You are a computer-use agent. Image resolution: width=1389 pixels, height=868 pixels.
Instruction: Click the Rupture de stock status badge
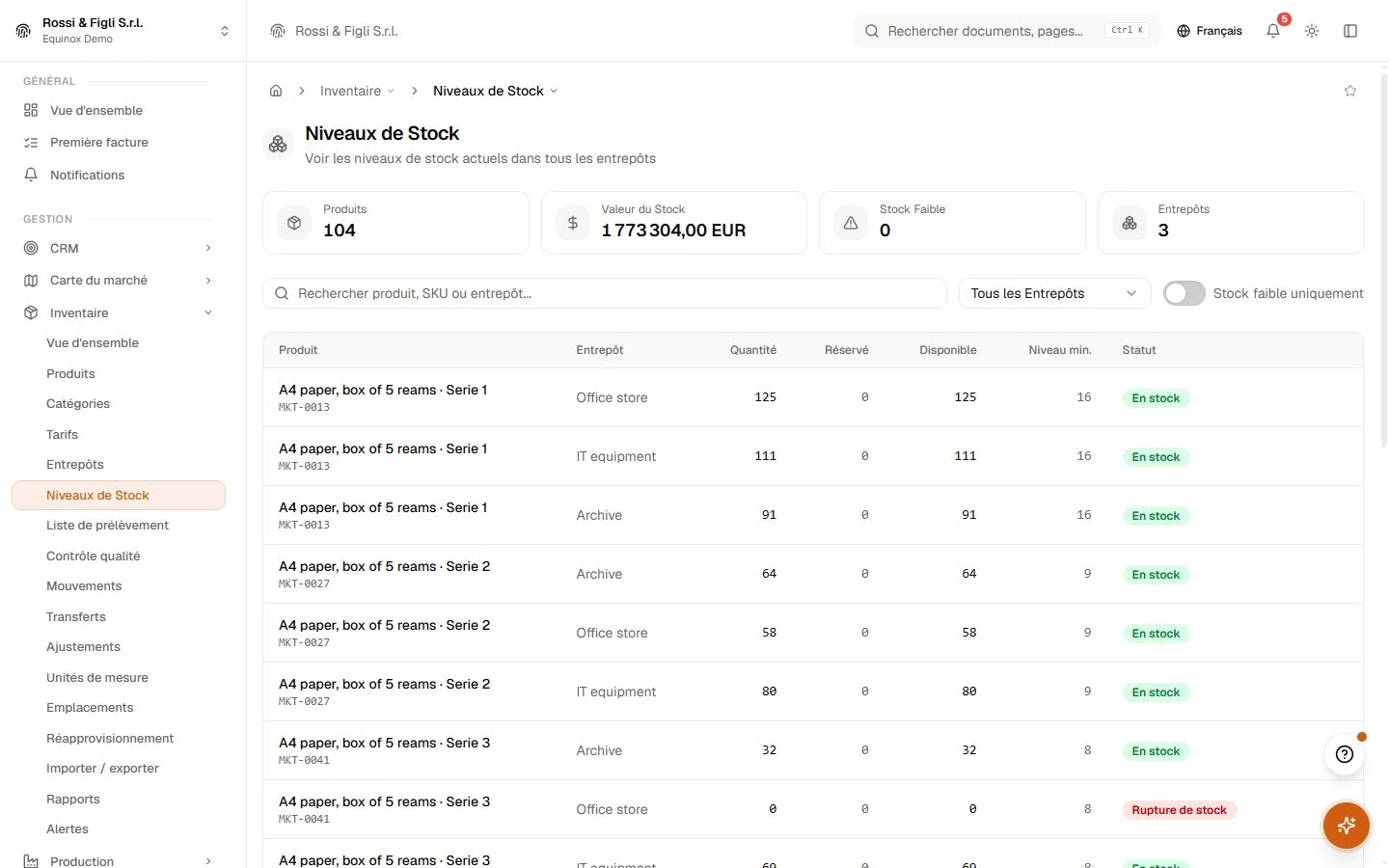tap(1179, 810)
